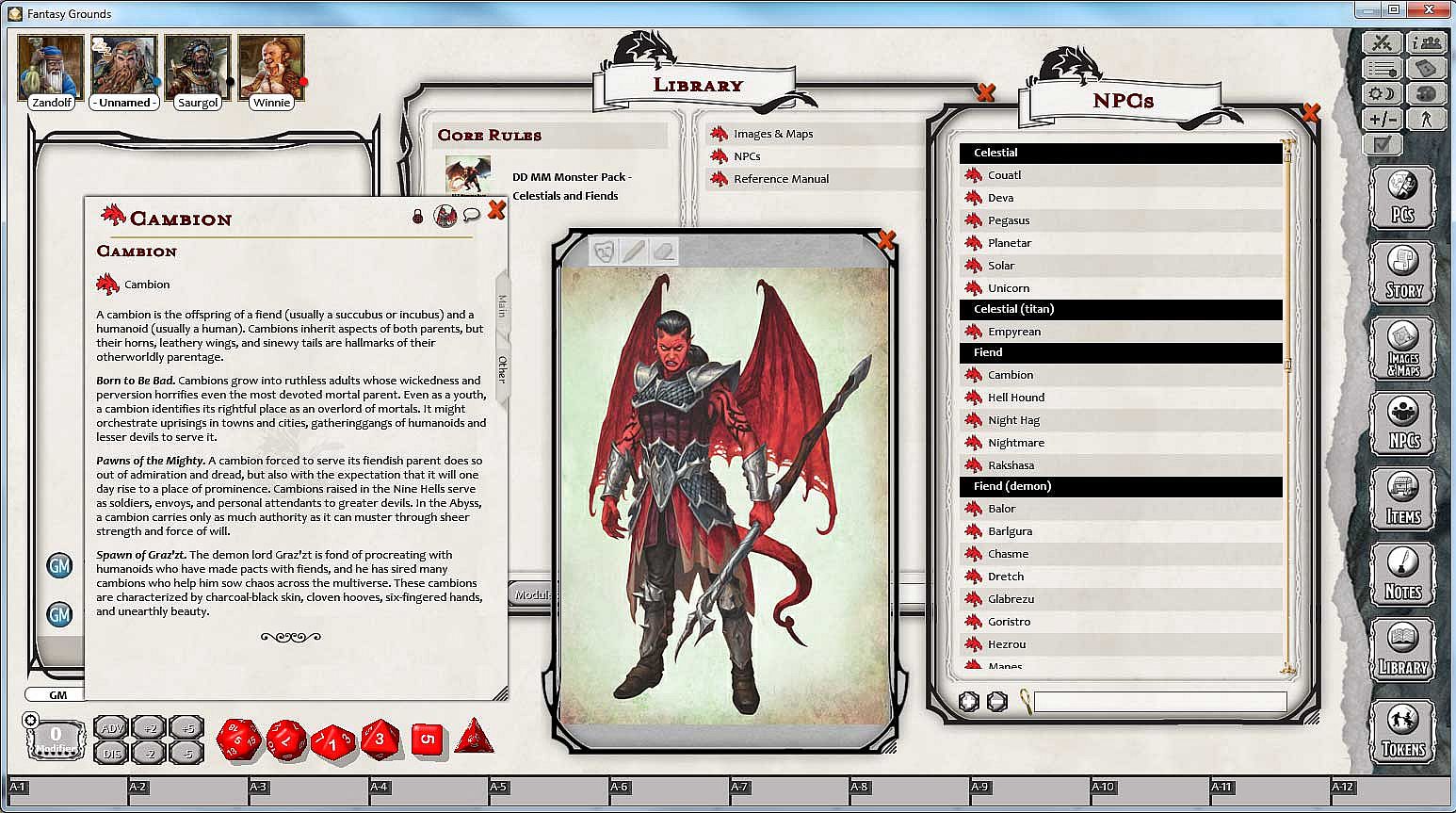Switch to the Main tab on Cambion sheet
The height and width of the screenshot is (813, 1456).
[x=502, y=305]
